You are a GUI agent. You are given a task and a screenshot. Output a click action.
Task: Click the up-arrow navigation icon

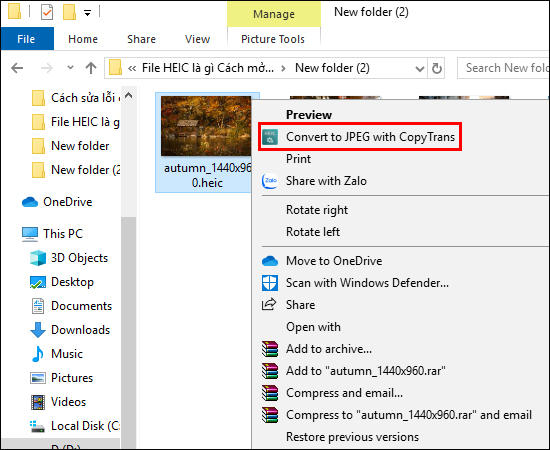[x=91, y=68]
